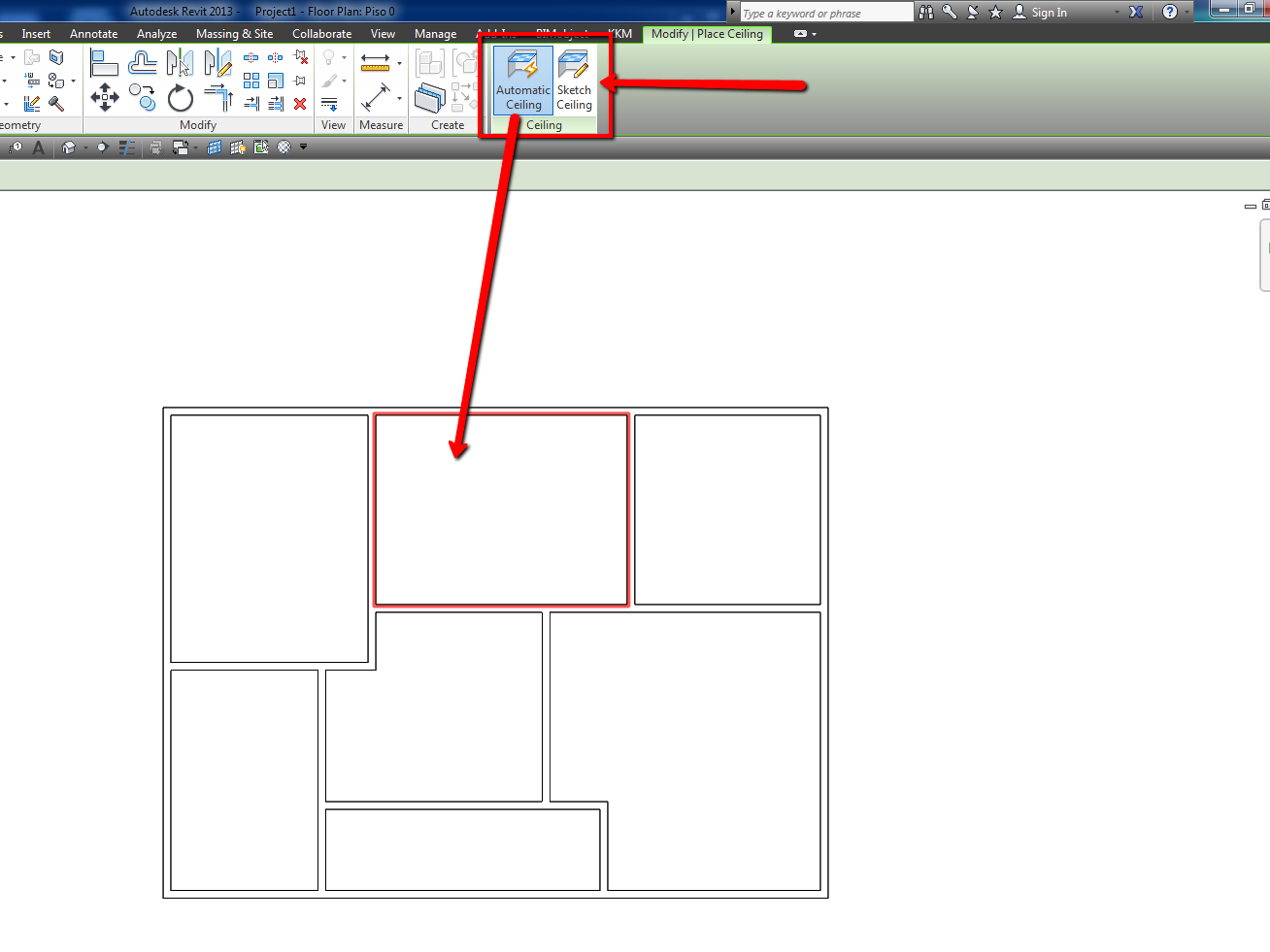Click the Unpin icon with red X
Image resolution: width=1270 pixels, height=952 pixels.
(x=301, y=58)
